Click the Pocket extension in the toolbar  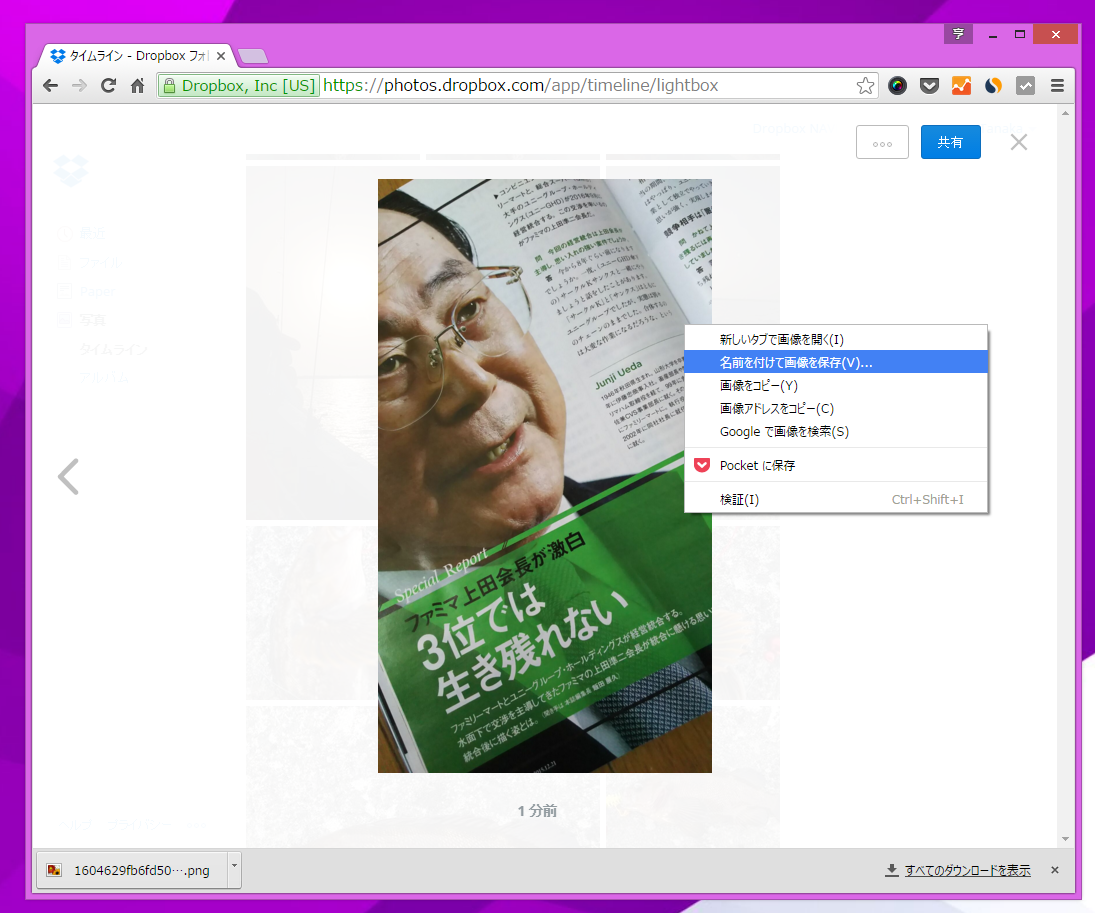[929, 86]
